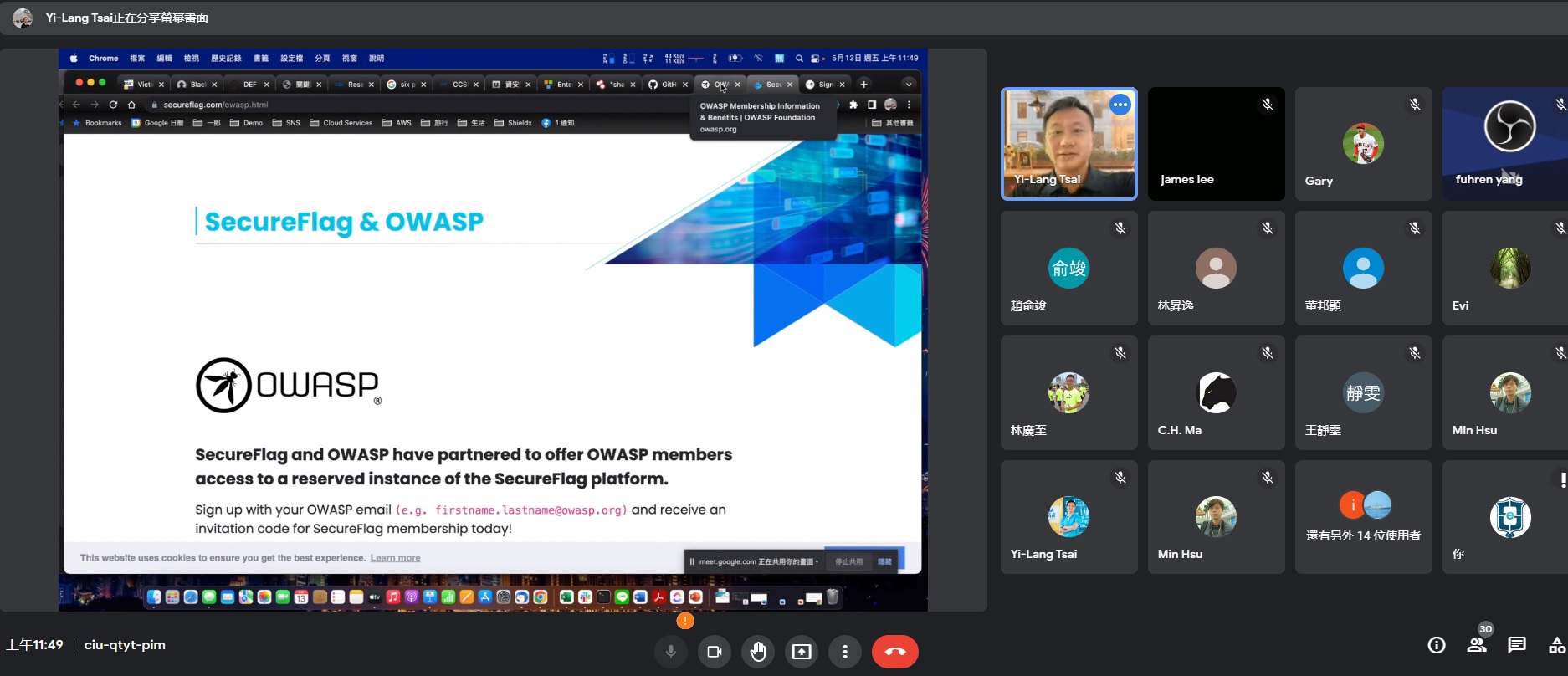Image resolution: width=1568 pixels, height=676 pixels.
Task: Toggle the camera on or off
Action: tap(715, 652)
